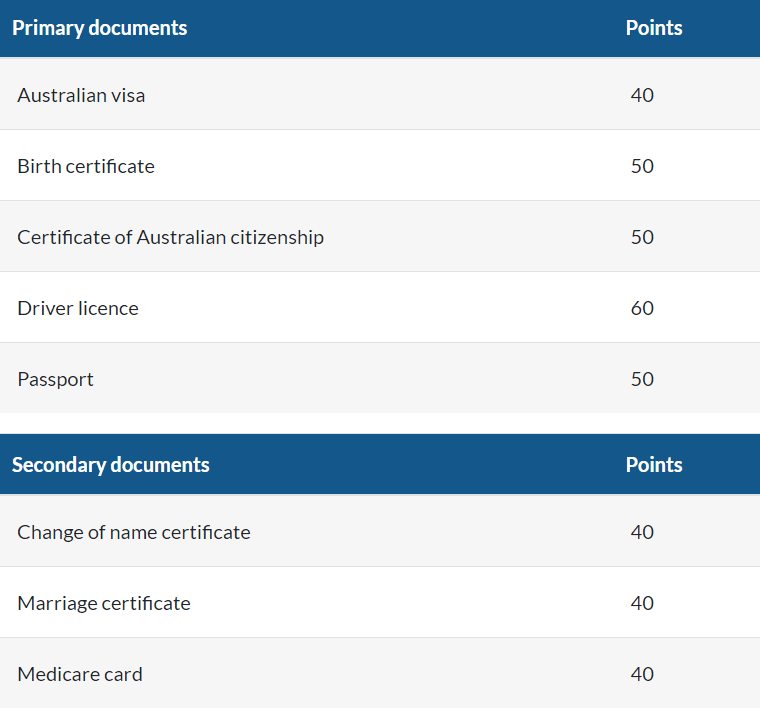Select the Passport row
Image resolution: width=760 pixels, height=712 pixels.
point(380,378)
